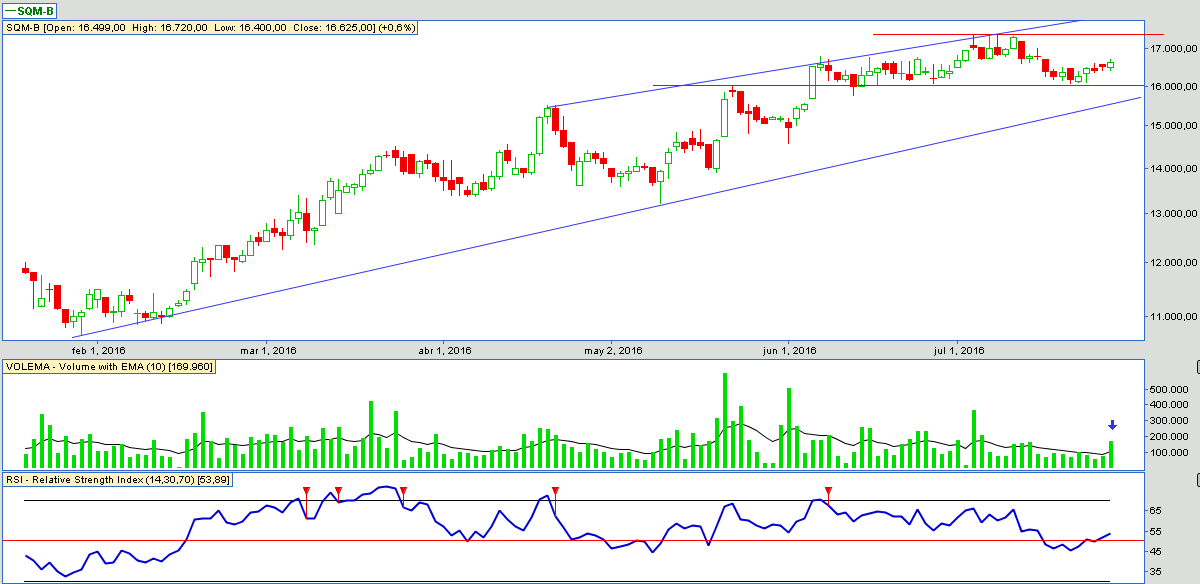Click the 500.000 volume axis label
The image size is (1200, 584).
[x=1168, y=389]
